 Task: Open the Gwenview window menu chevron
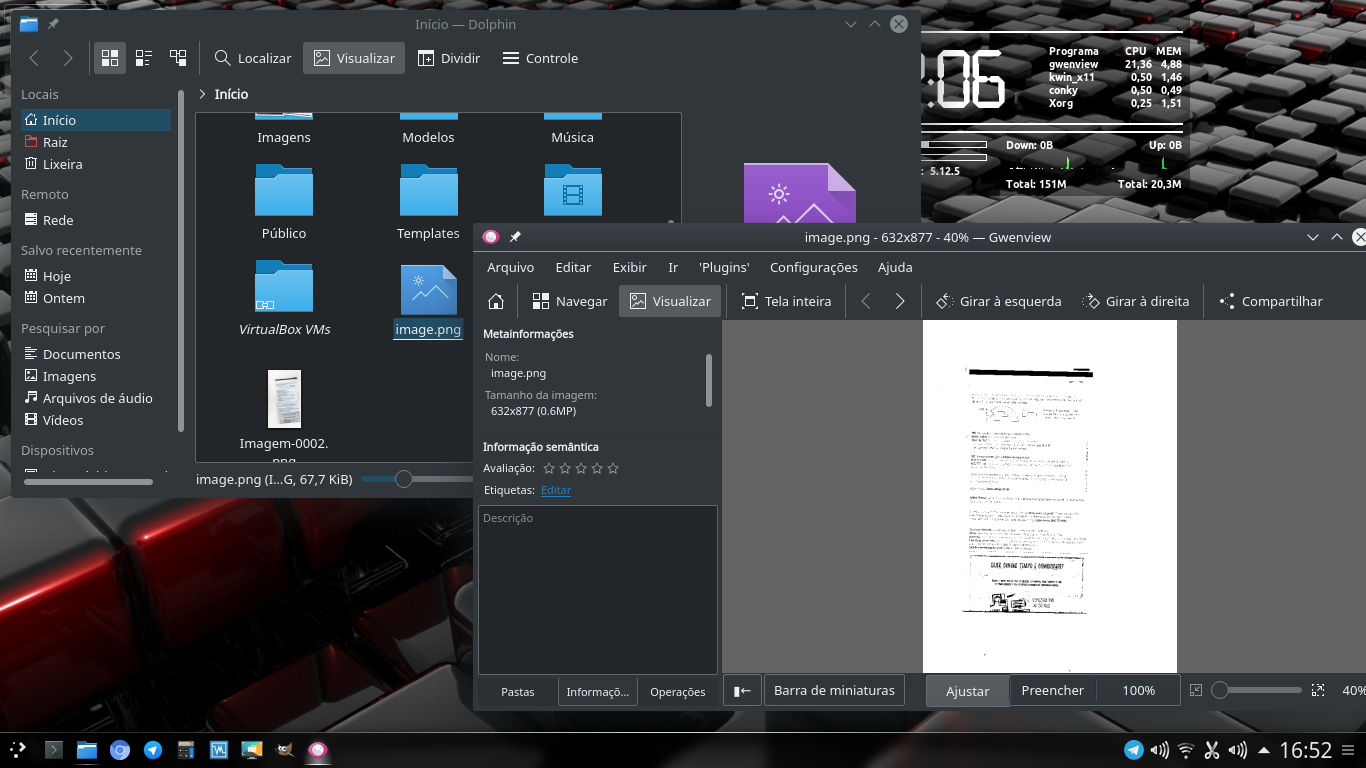click(1313, 237)
